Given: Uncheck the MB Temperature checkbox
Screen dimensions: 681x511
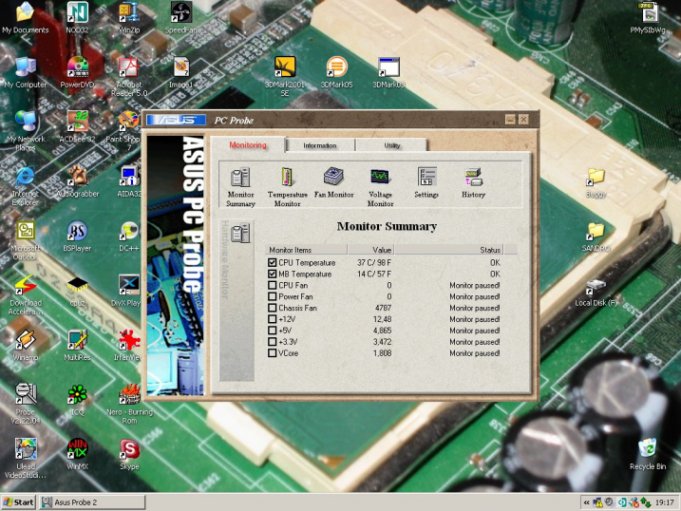Looking at the screenshot, I should (272, 274).
